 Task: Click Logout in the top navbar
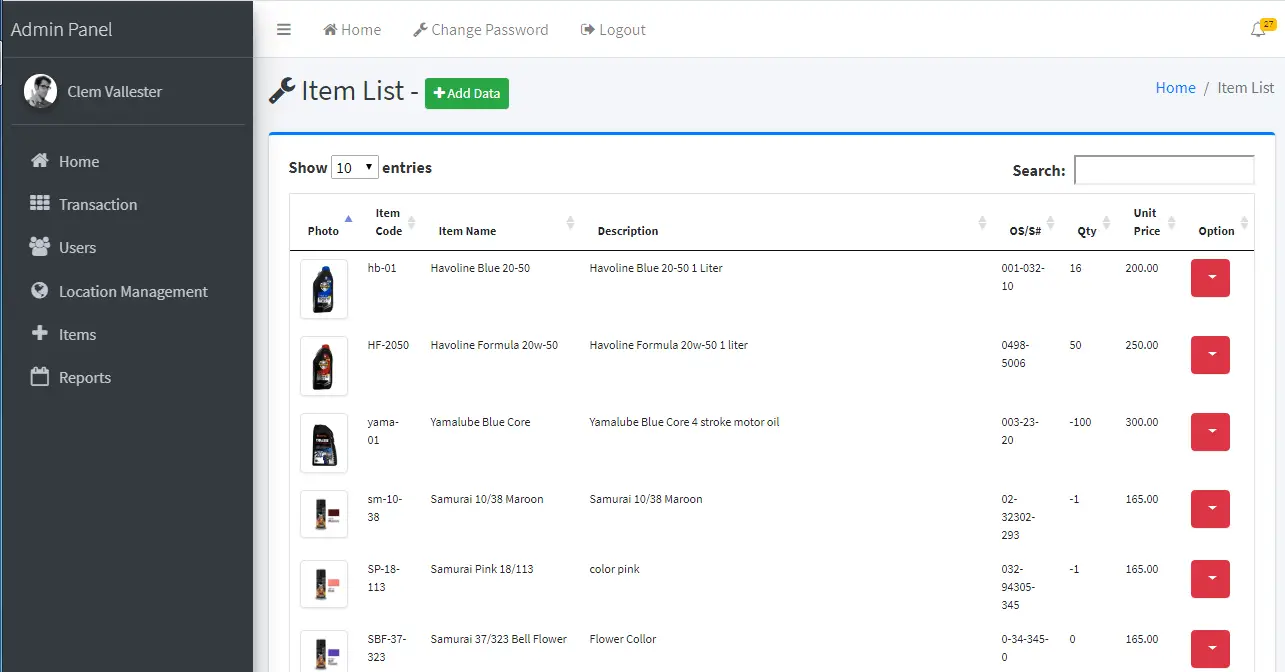pyautogui.click(x=613, y=30)
